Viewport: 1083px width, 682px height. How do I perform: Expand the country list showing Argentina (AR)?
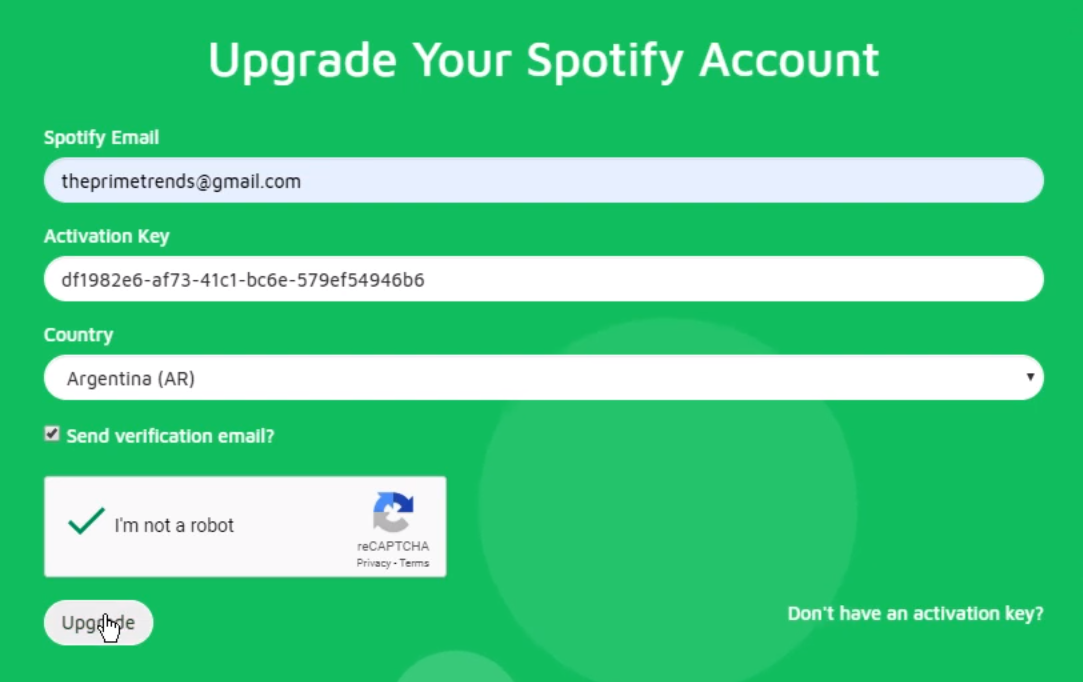coord(543,377)
